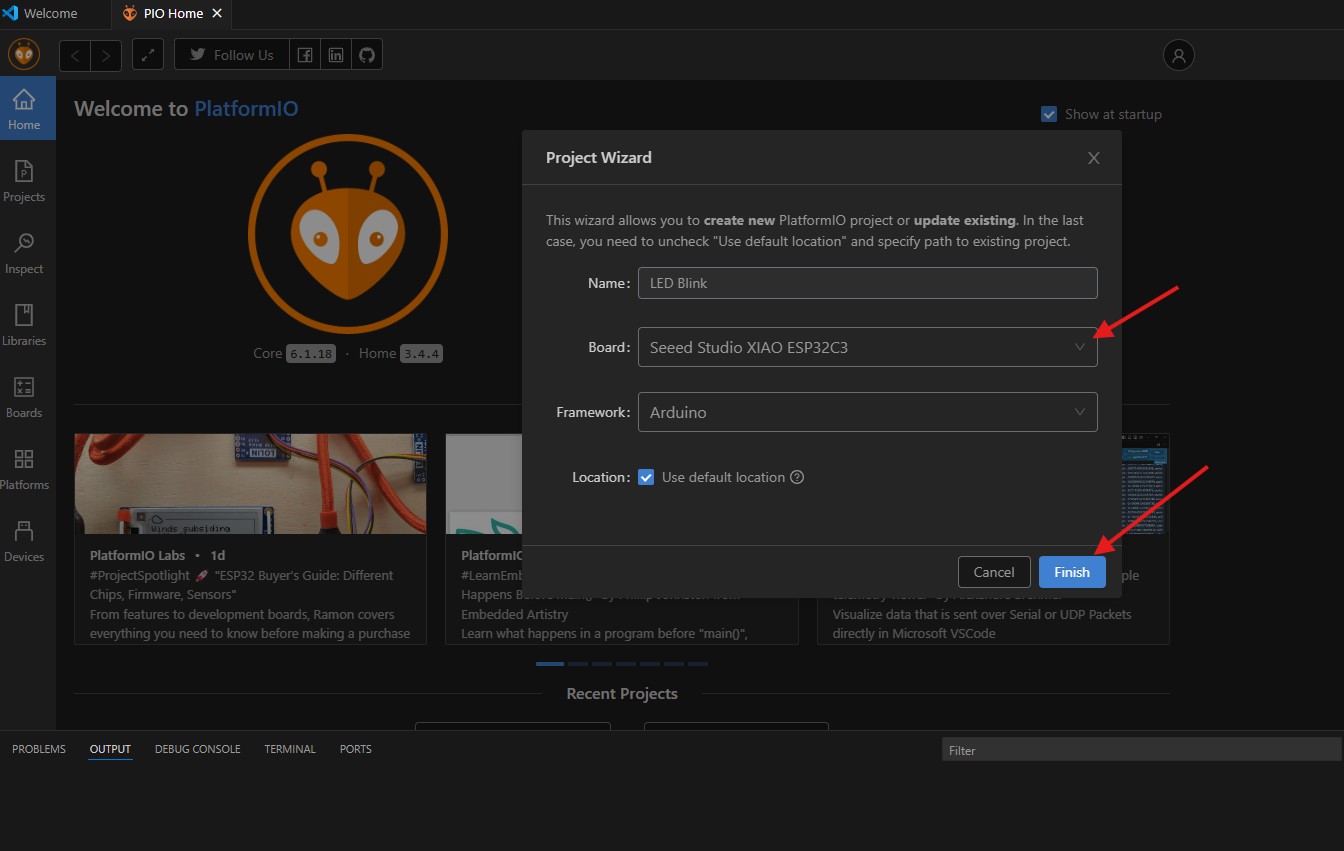This screenshot has height=851, width=1344.
Task: Open the DEBUG CONSOLE panel tab
Action: click(x=198, y=749)
